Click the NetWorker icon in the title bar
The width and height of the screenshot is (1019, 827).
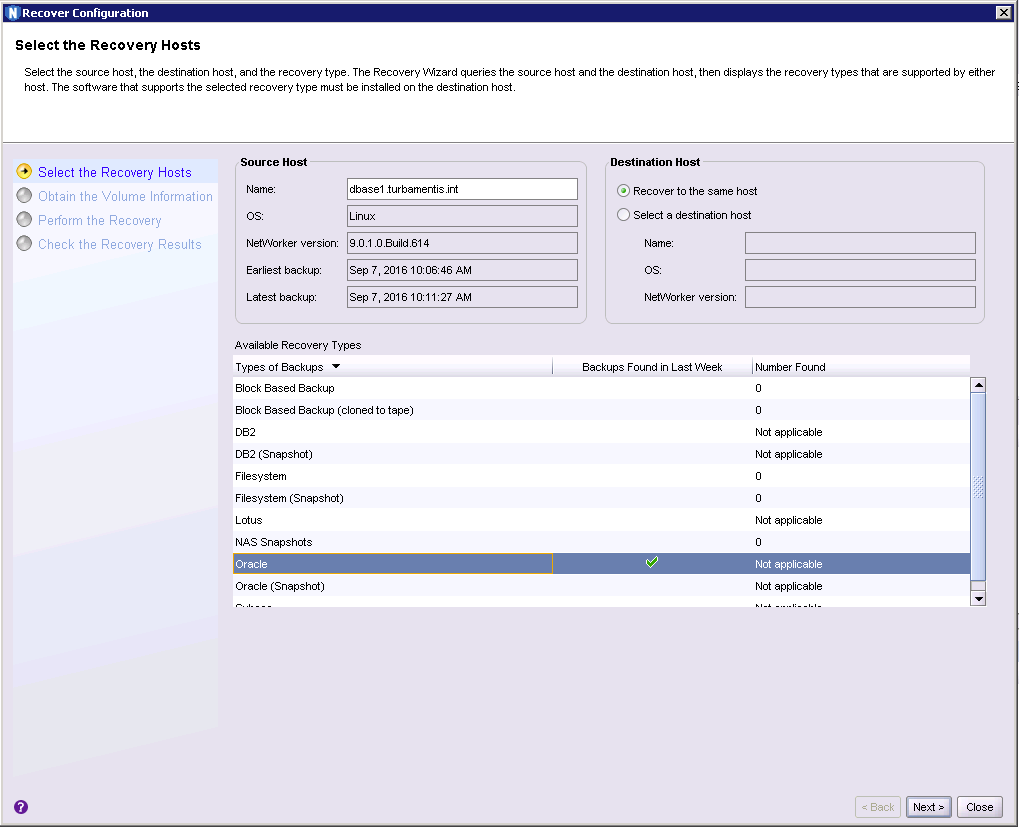coord(12,13)
